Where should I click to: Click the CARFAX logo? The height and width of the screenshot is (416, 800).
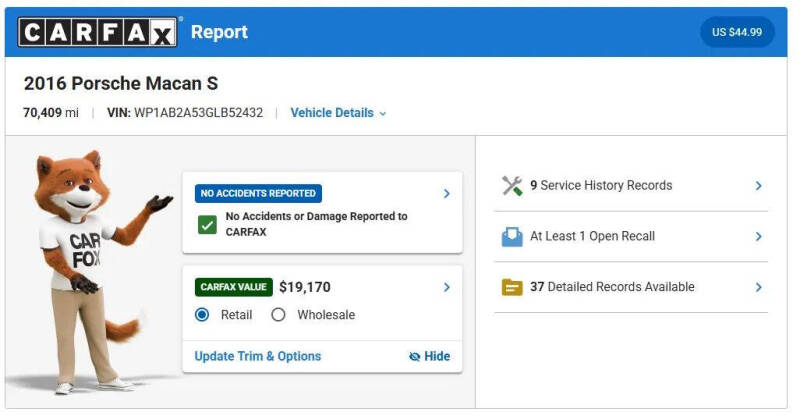97,32
